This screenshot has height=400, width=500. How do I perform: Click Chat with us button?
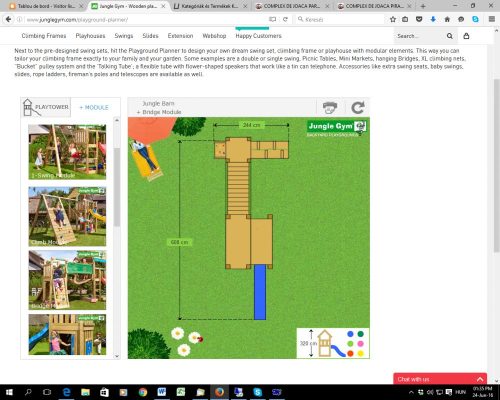click(x=440, y=379)
